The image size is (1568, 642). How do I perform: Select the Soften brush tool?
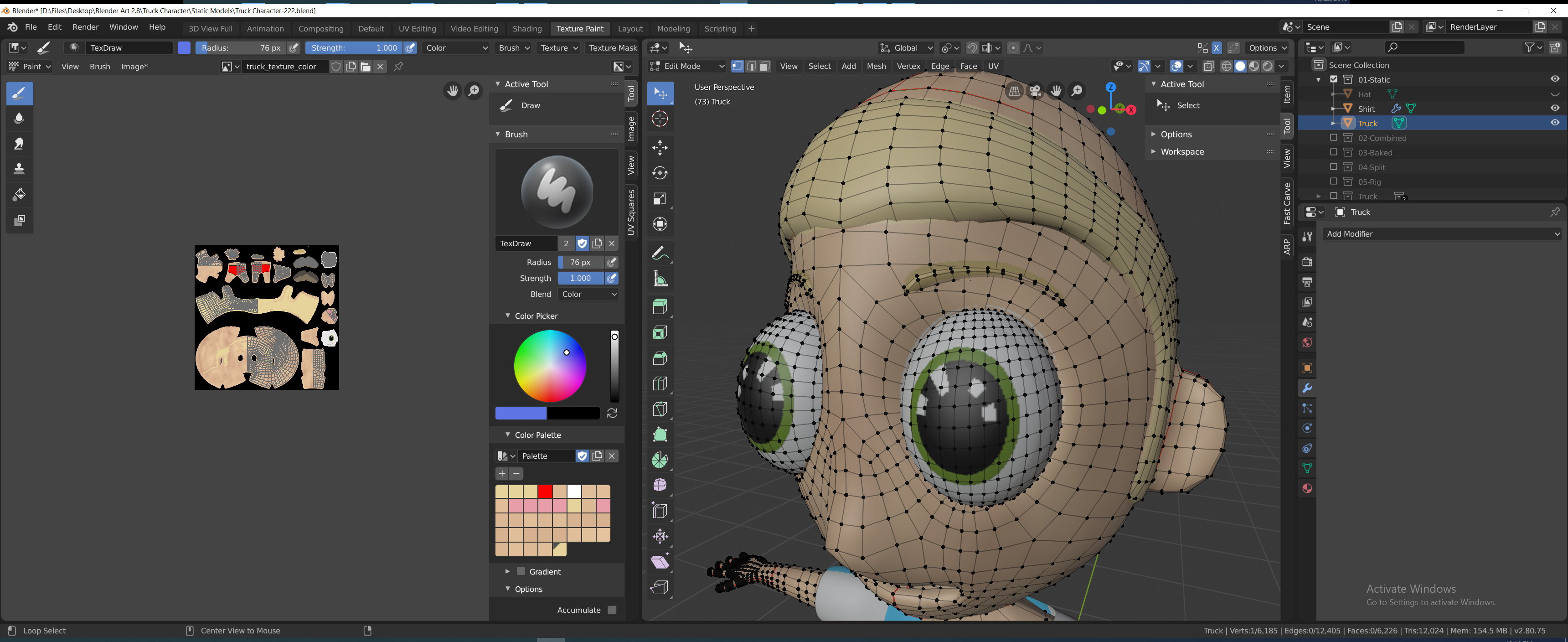[x=20, y=118]
